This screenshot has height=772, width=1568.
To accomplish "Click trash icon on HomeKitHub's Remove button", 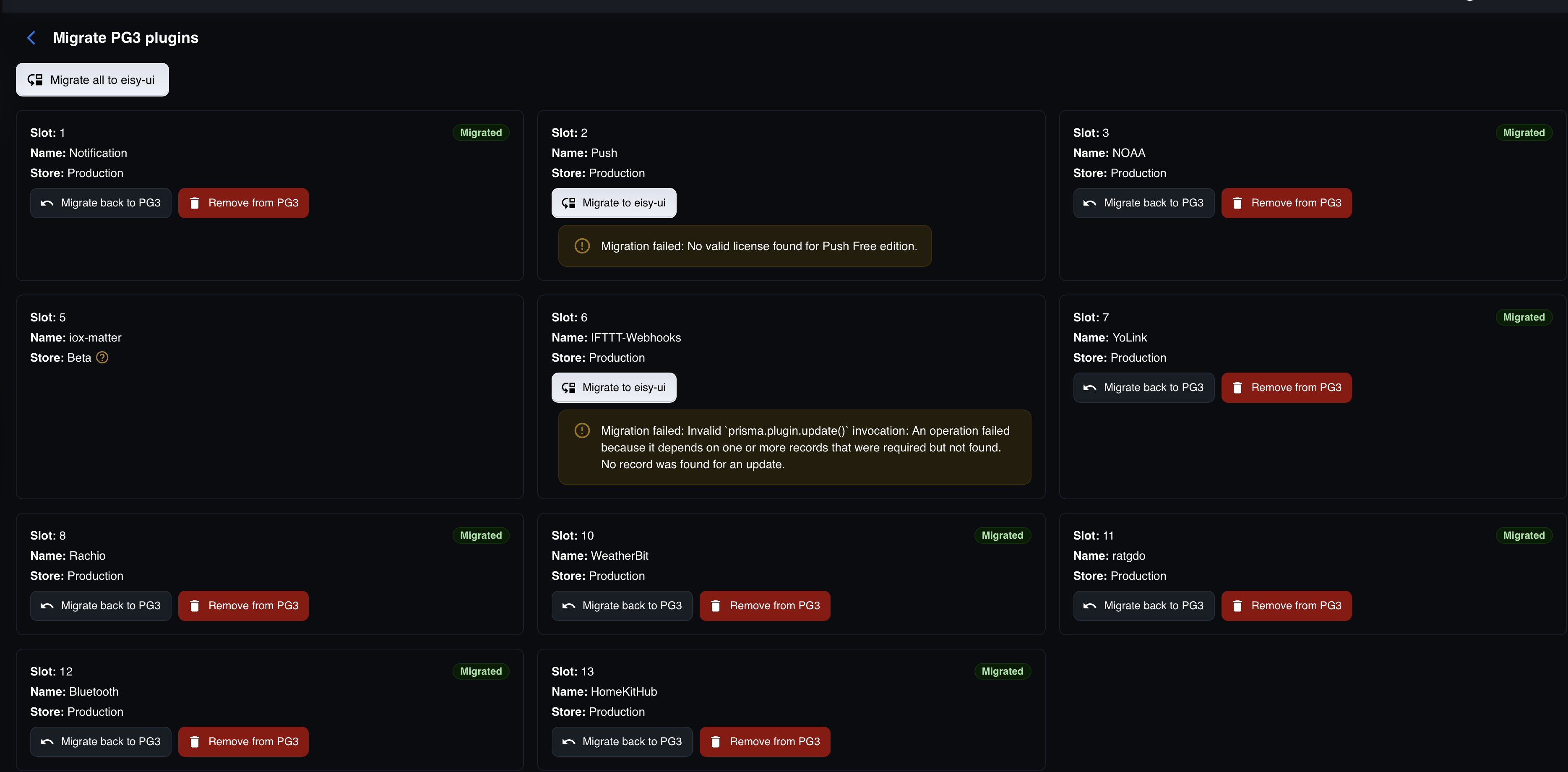I will pos(716,741).
